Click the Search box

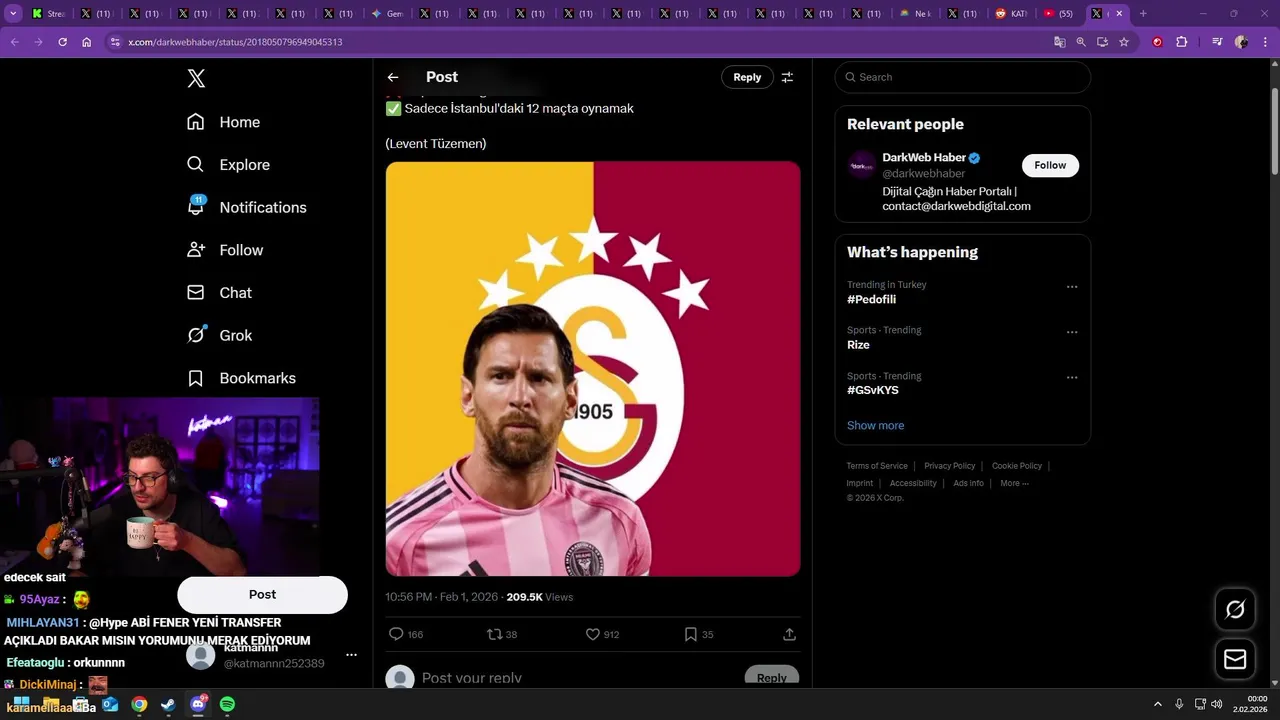click(x=963, y=77)
